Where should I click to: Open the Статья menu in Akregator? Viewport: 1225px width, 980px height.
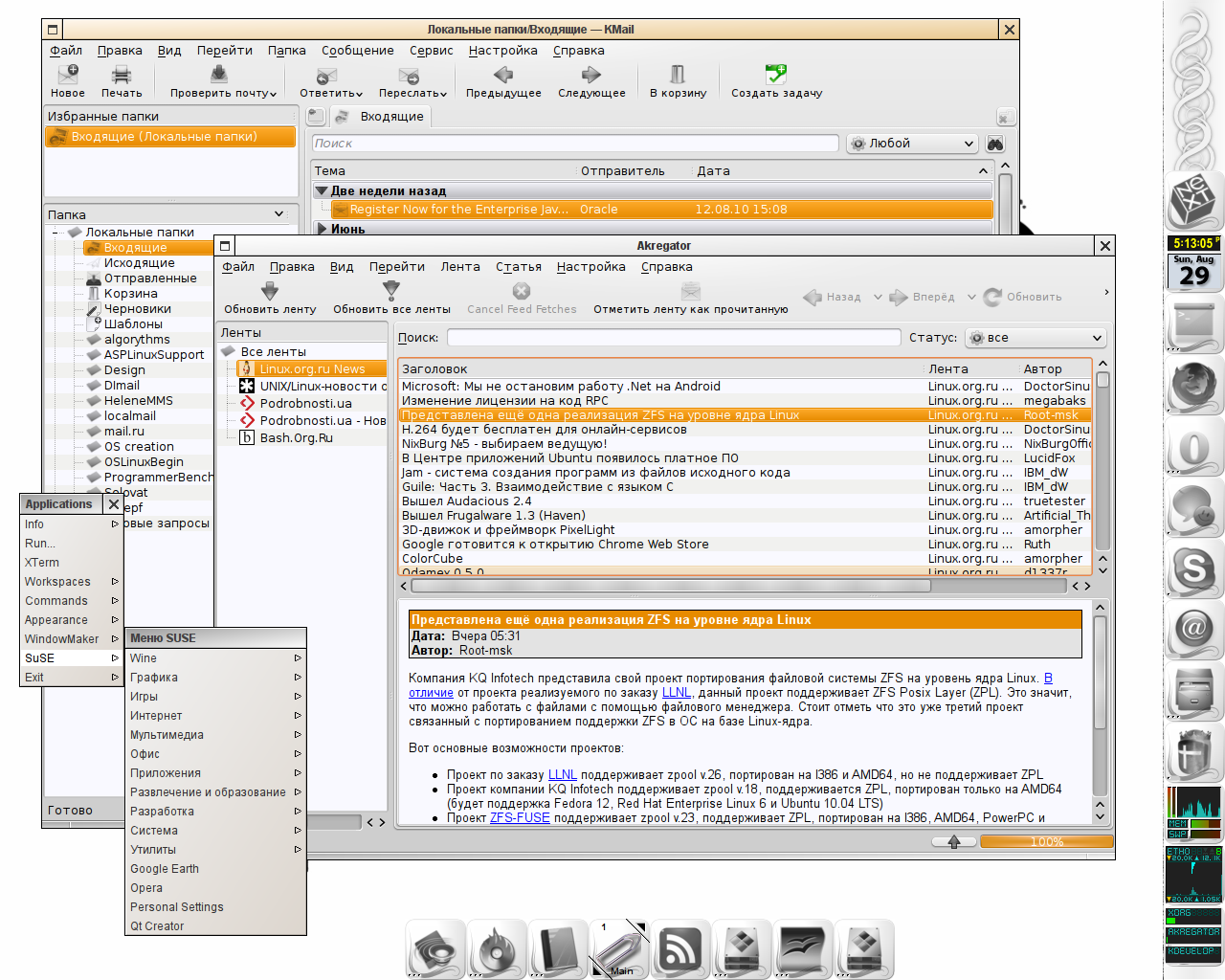[519, 267]
